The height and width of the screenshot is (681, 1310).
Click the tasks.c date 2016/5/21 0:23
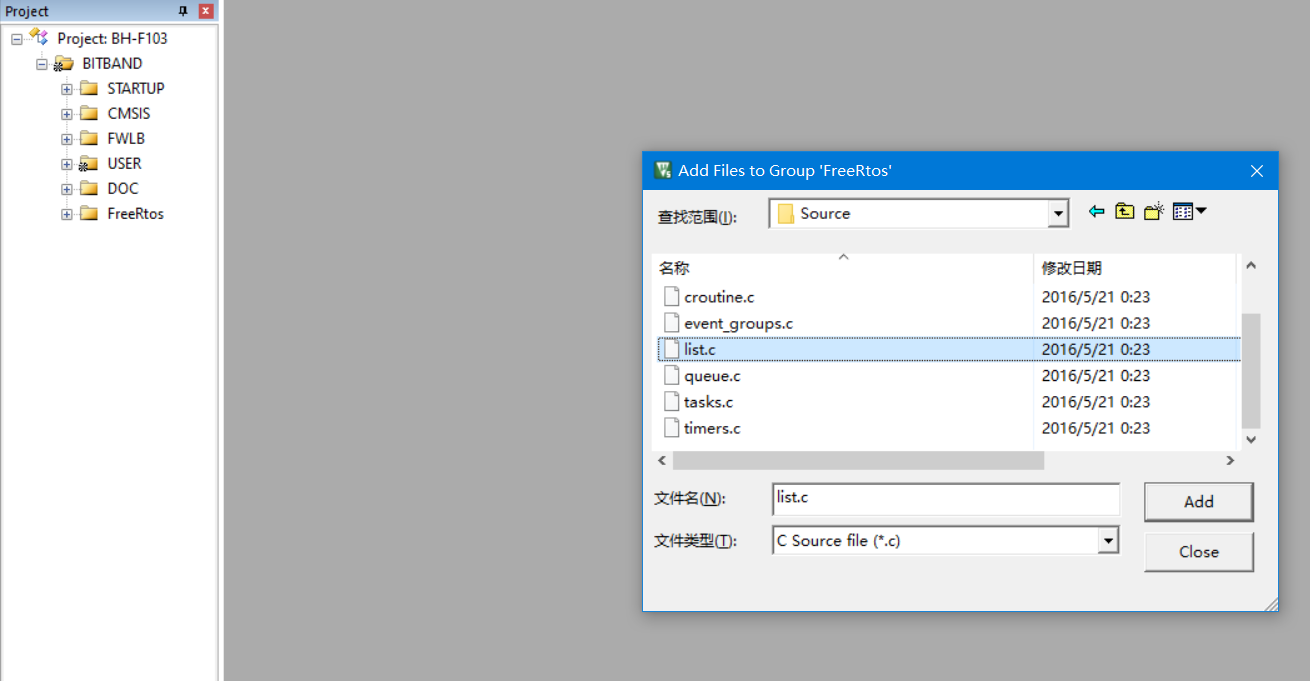(1095, 402)
